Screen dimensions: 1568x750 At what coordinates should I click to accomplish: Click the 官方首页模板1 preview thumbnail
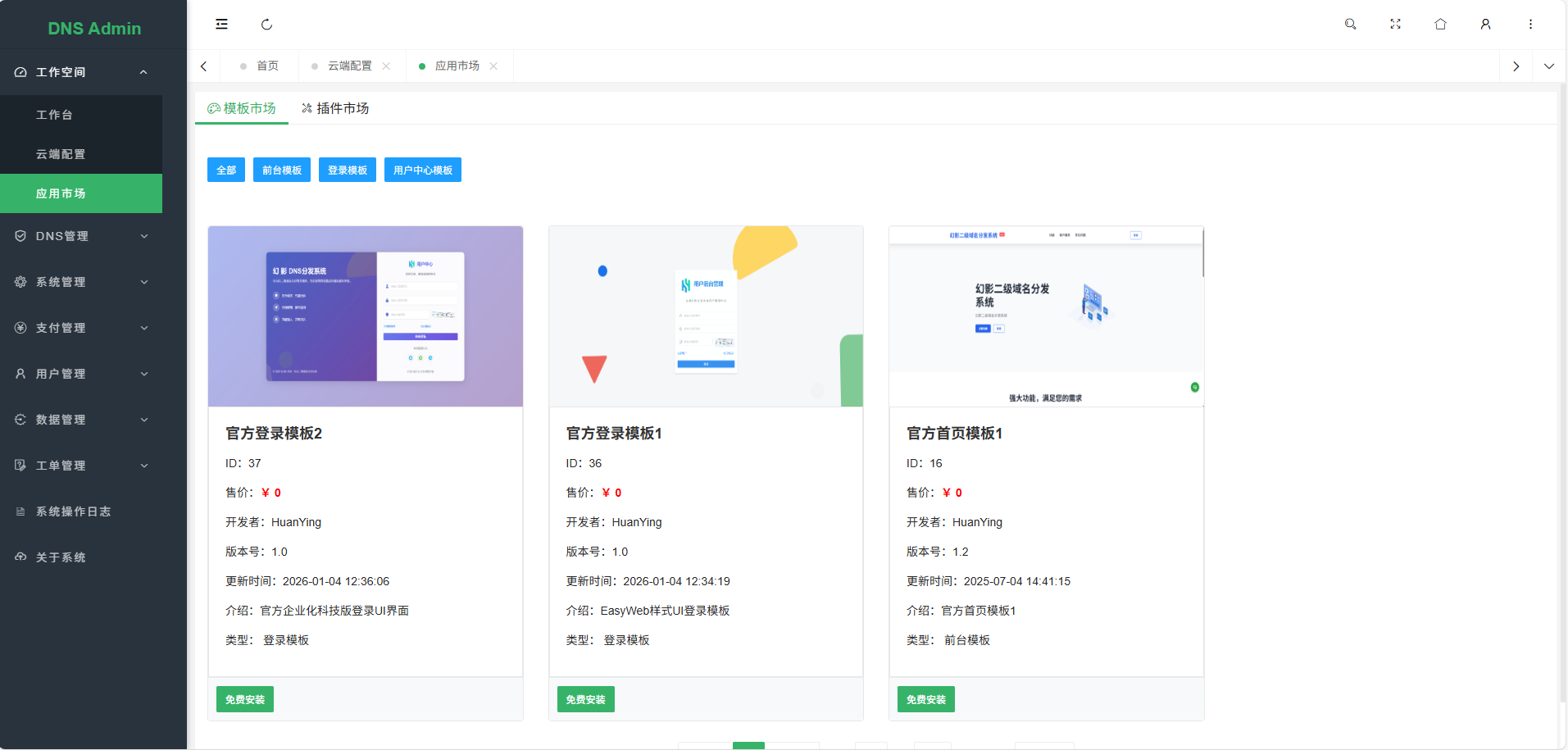1046,316
